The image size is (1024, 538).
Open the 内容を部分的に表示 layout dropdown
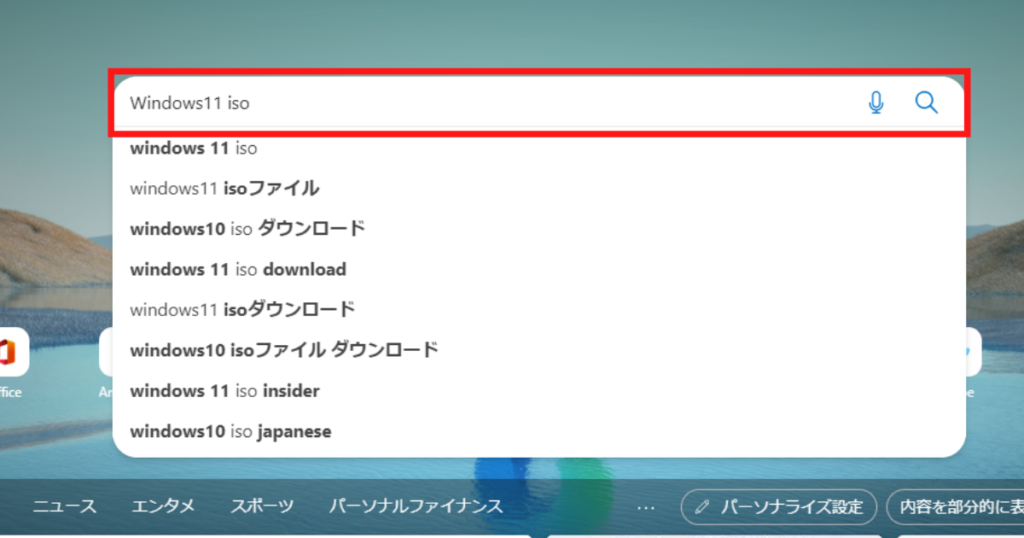955,507
